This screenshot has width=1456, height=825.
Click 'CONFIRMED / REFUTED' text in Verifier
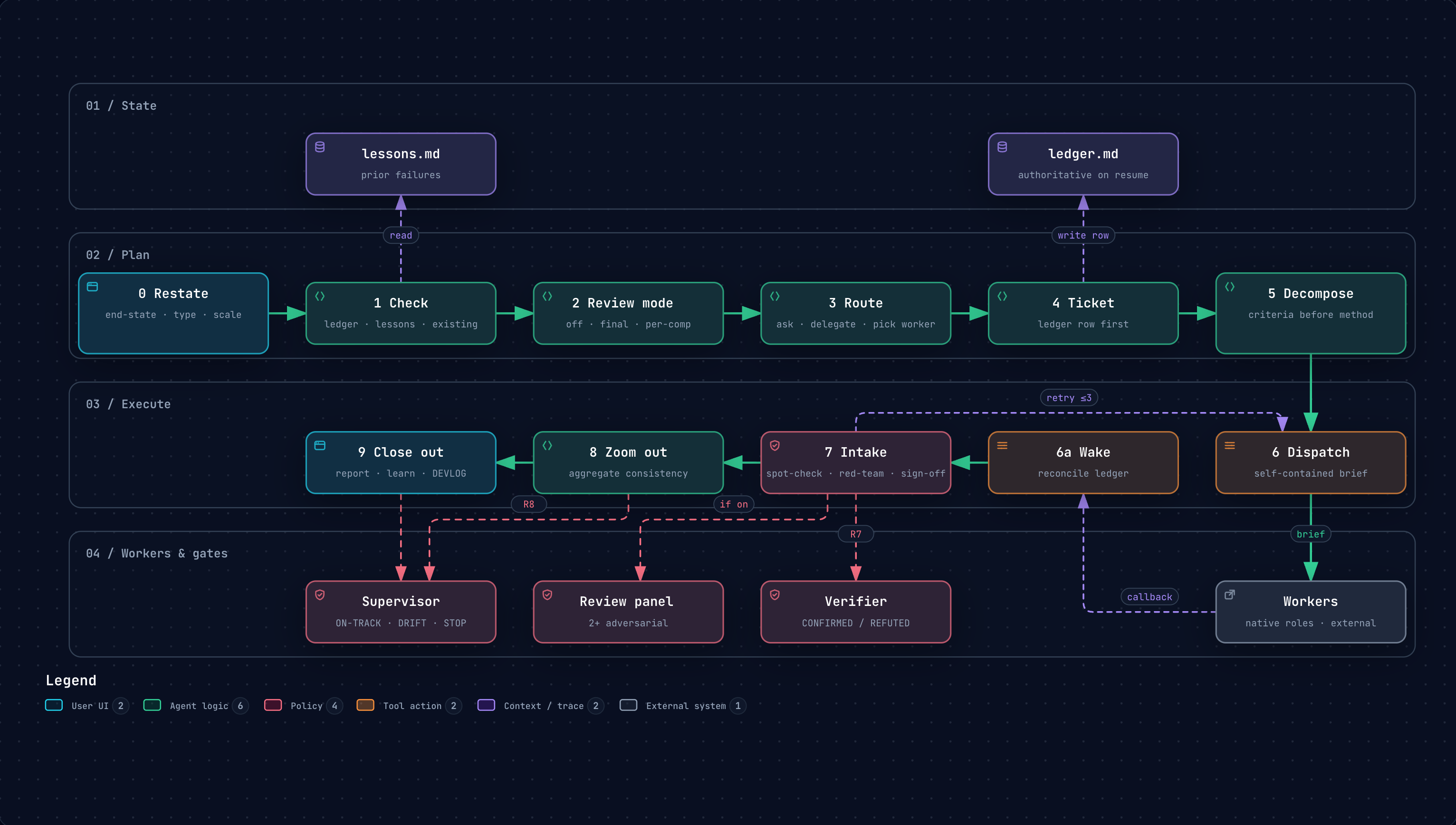pyautogui.click(x=855, y=623)
